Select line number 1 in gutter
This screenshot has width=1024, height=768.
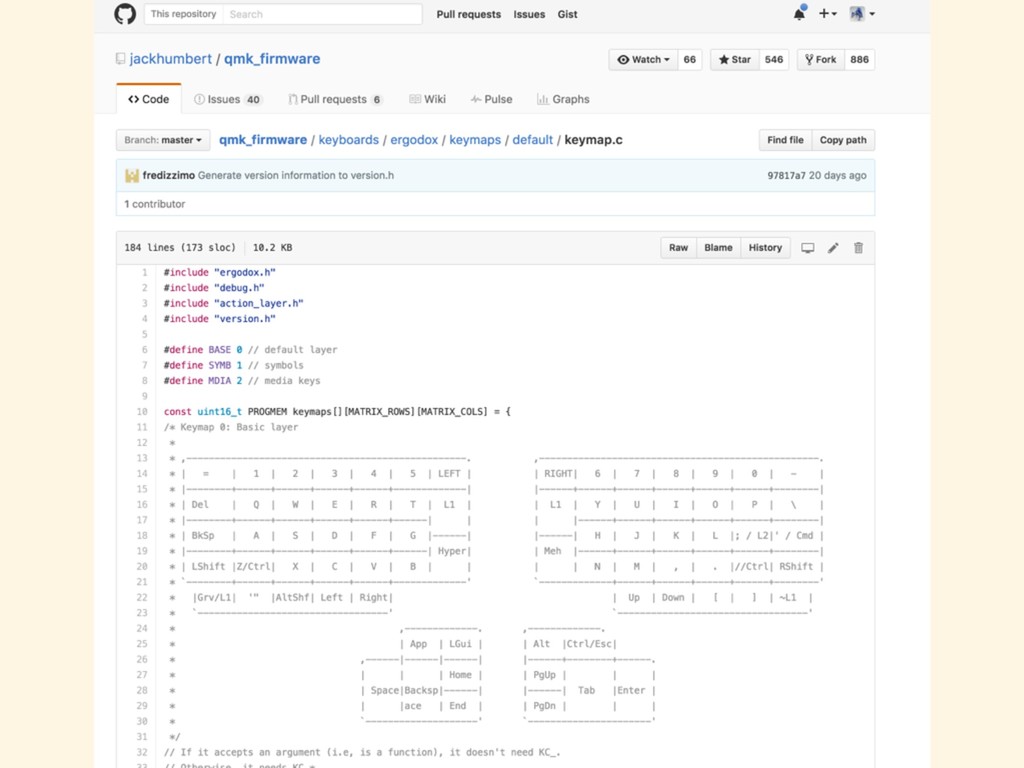pyautogui.click(x=144, y=272)
